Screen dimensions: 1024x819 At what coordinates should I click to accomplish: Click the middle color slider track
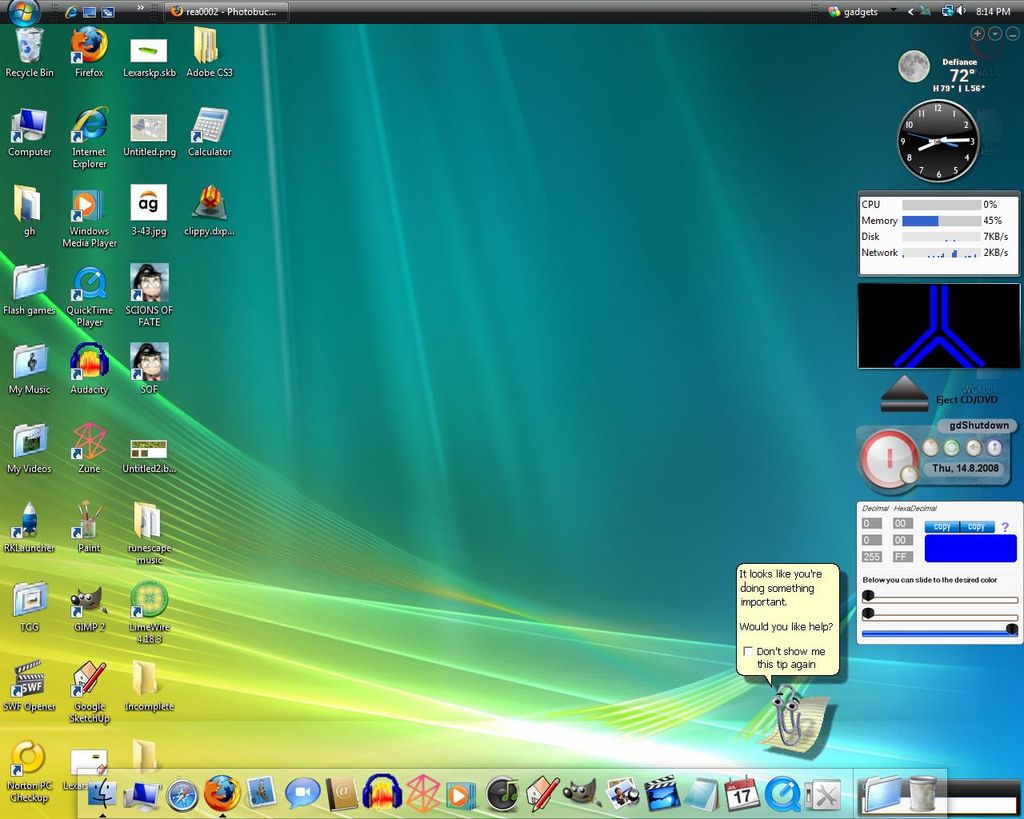(940, 616)
